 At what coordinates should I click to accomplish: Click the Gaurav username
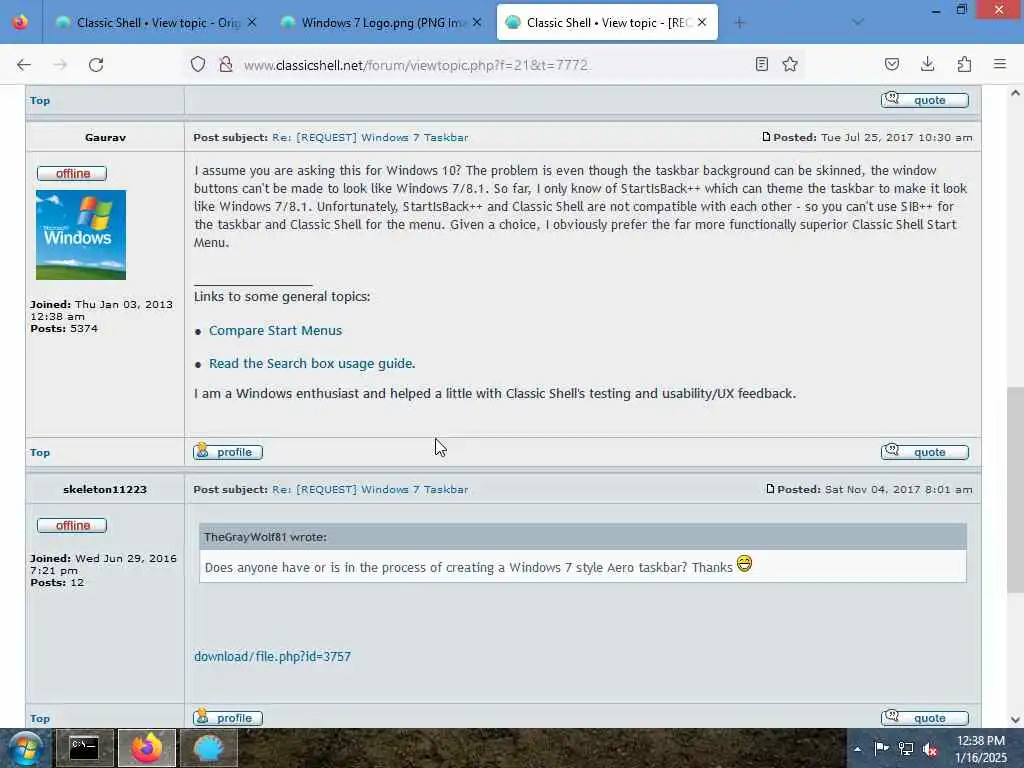105,138
